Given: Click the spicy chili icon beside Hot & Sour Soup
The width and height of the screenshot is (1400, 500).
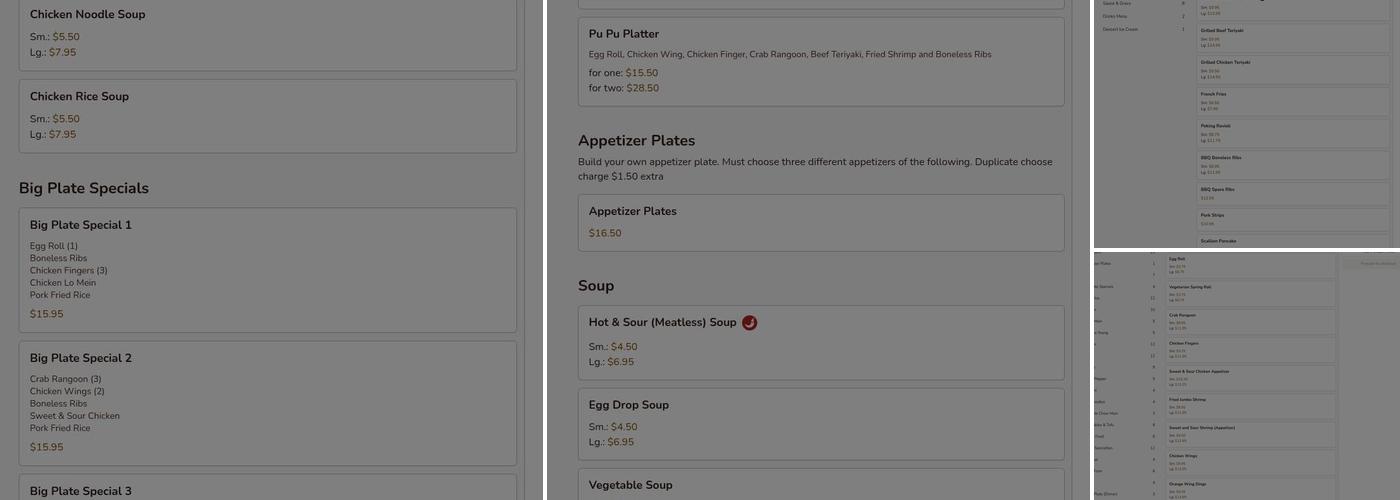Looking at the screenshot, I should (x=750, y=323).
